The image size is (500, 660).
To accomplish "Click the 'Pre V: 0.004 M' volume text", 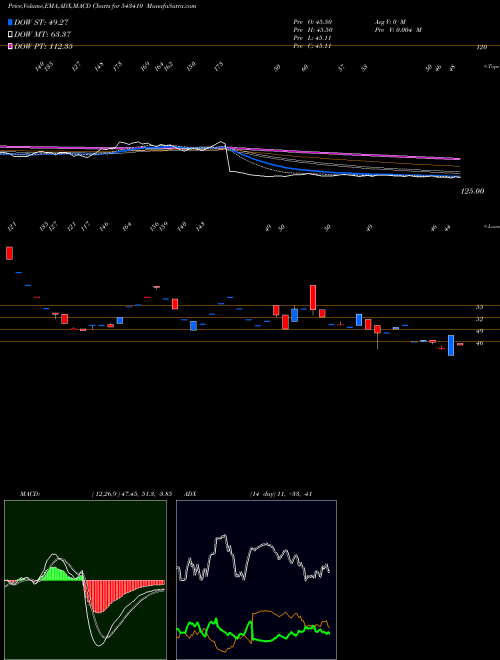I will pos(398,30).
